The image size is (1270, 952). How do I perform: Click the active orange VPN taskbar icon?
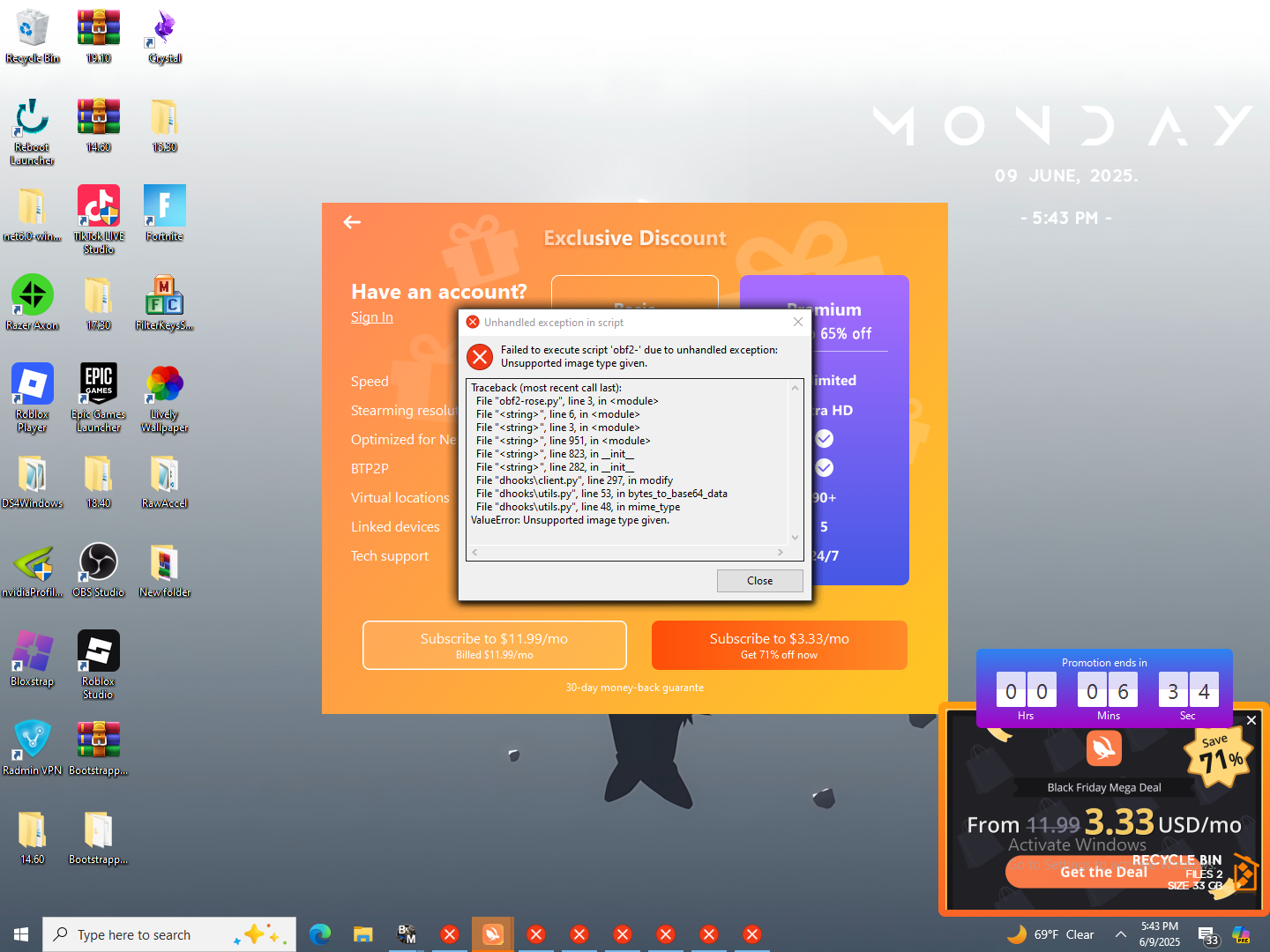pos(493,933)
